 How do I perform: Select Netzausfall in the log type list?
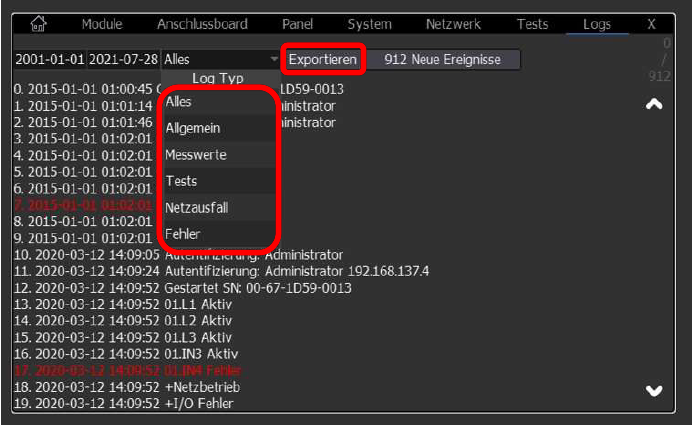198,207
